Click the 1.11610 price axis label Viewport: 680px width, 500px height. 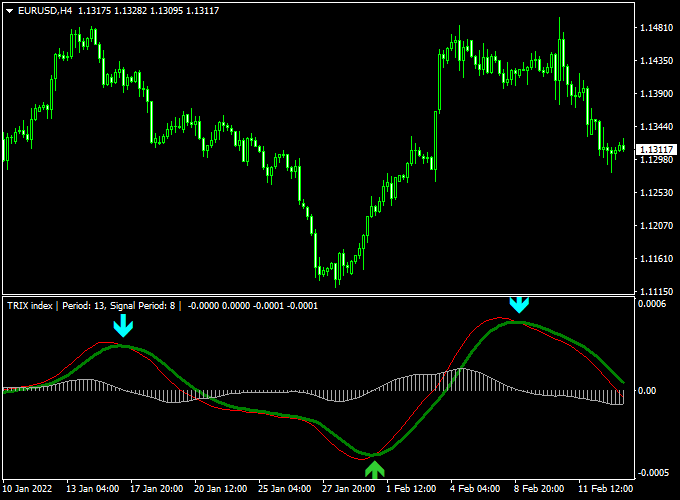coord(657,259)
